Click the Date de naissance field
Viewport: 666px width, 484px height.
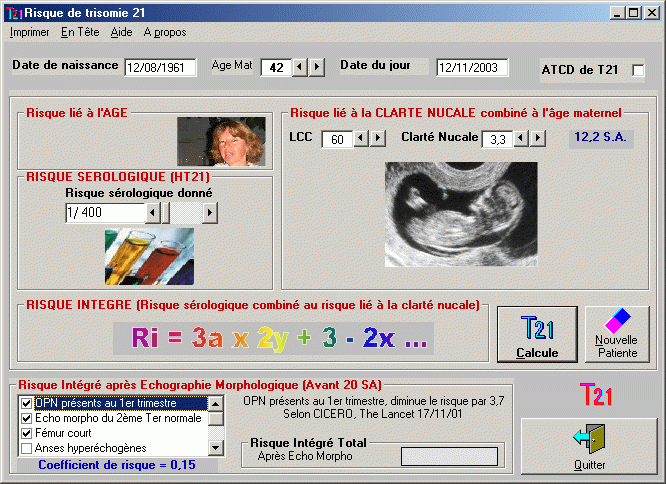pyautogui.click(x=161, y=68)
